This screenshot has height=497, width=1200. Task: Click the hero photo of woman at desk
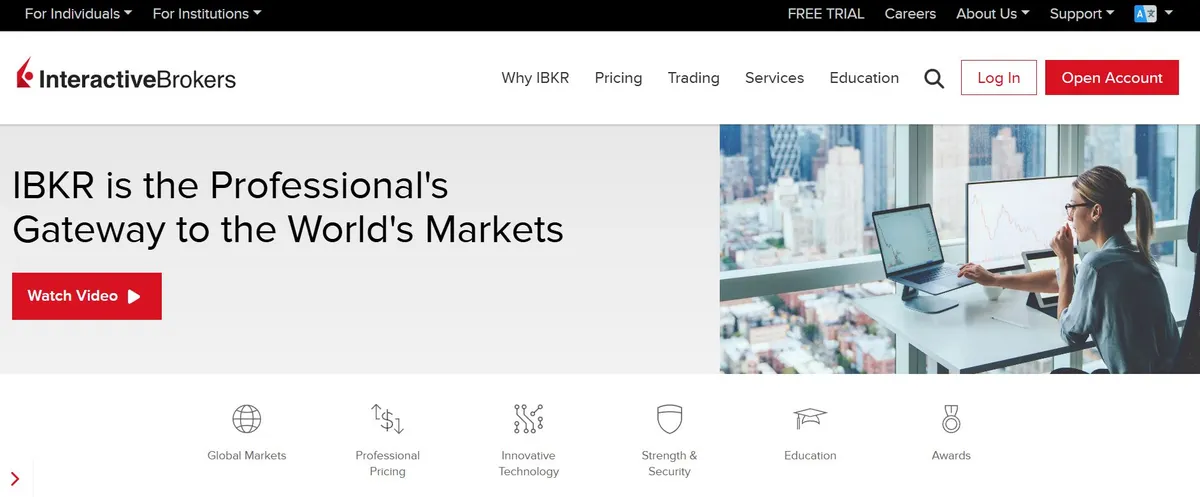[x=960, y=249]
